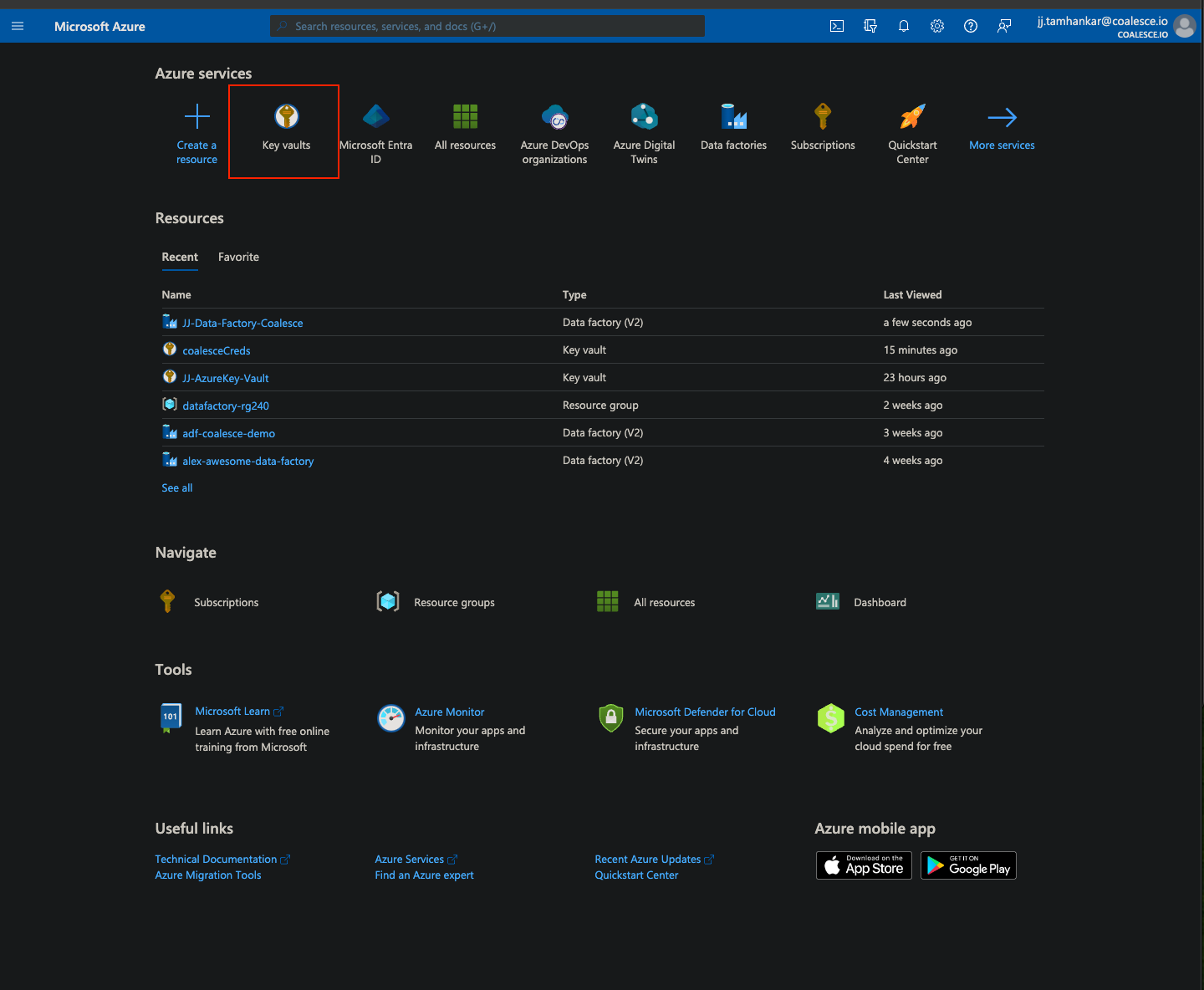Viewport: 1204px width, 990px height.
Task: Click the Subscriptions key icon under Navigate
Action: (x=167, y=601)
